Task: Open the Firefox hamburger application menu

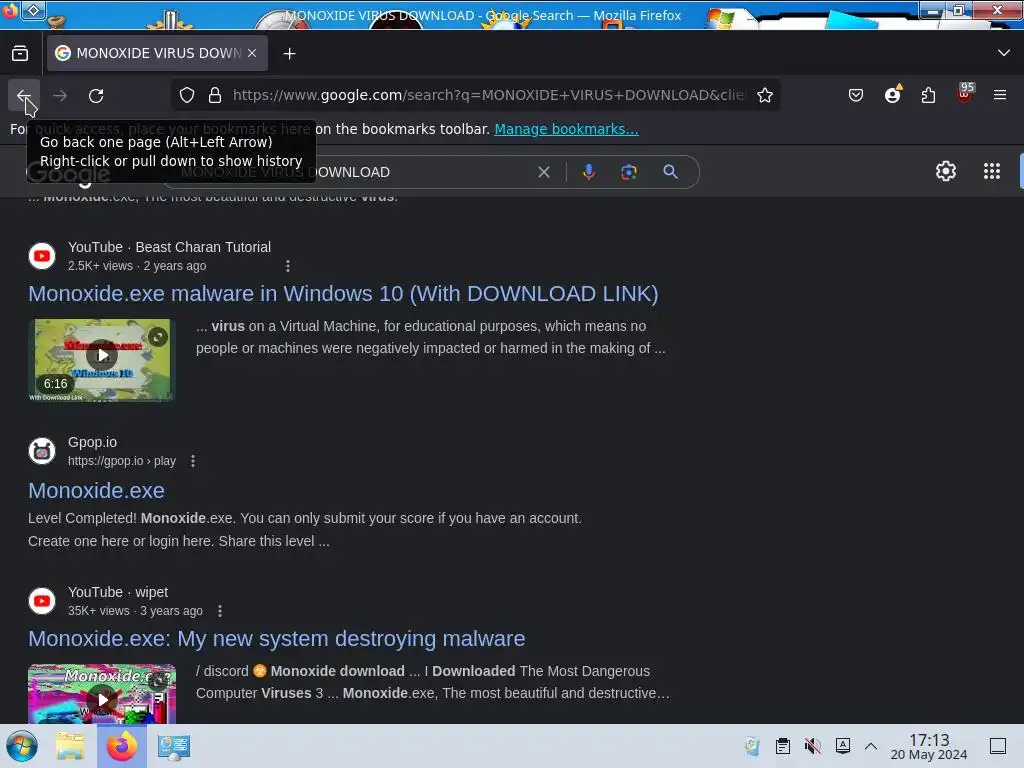Action: click(x=999, y=95)
